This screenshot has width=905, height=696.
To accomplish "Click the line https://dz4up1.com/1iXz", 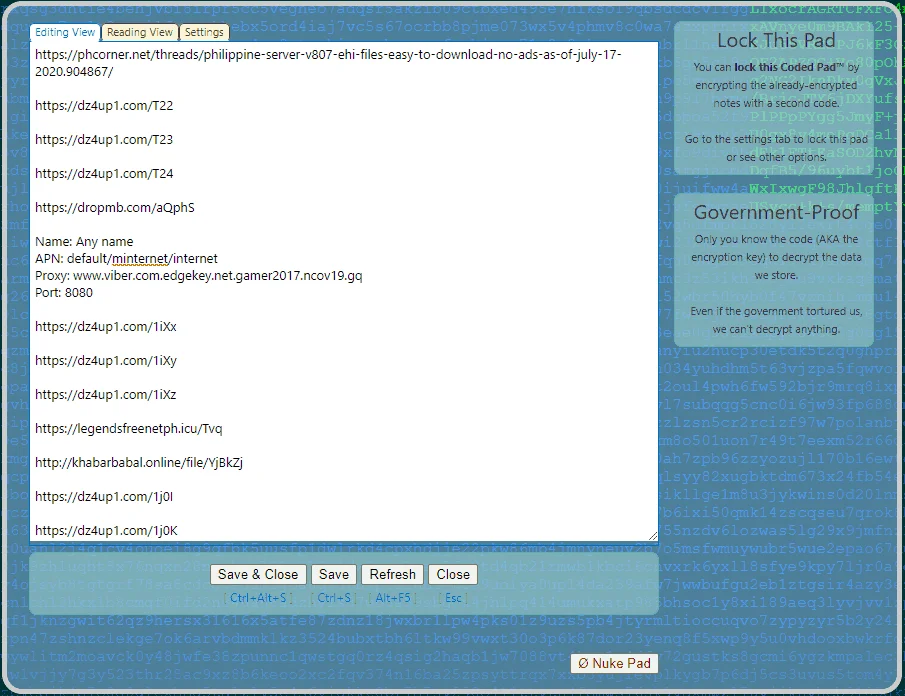I will click(106, 395).
